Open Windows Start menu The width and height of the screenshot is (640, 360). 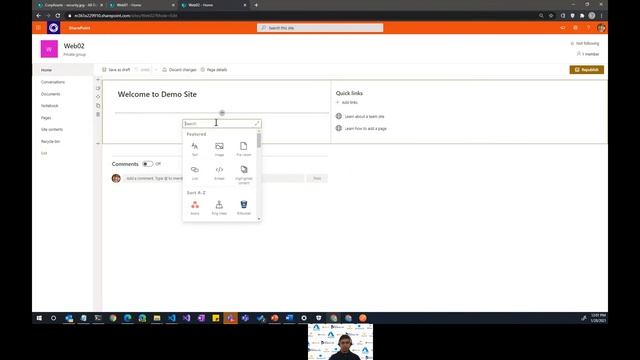tap(39, 318)
